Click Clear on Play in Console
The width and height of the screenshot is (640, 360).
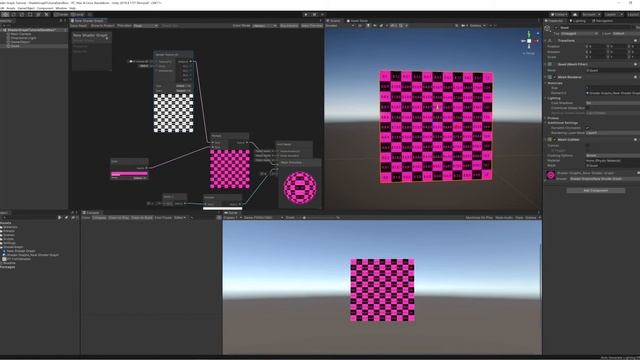click(x=118, y=218)
